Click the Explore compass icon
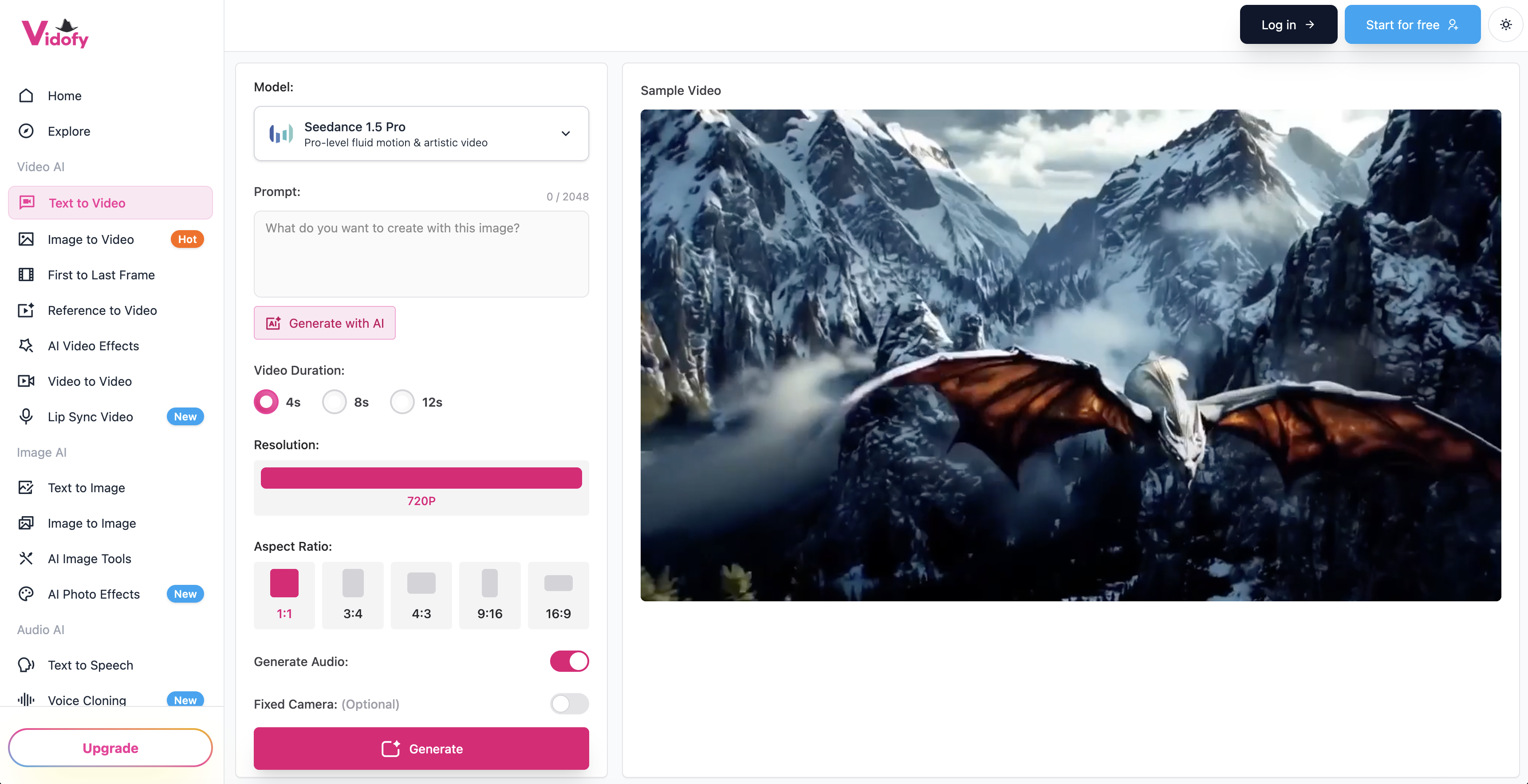Image resolution: width=1528 pixels, height=784 pixels. (x=26, y=131)
